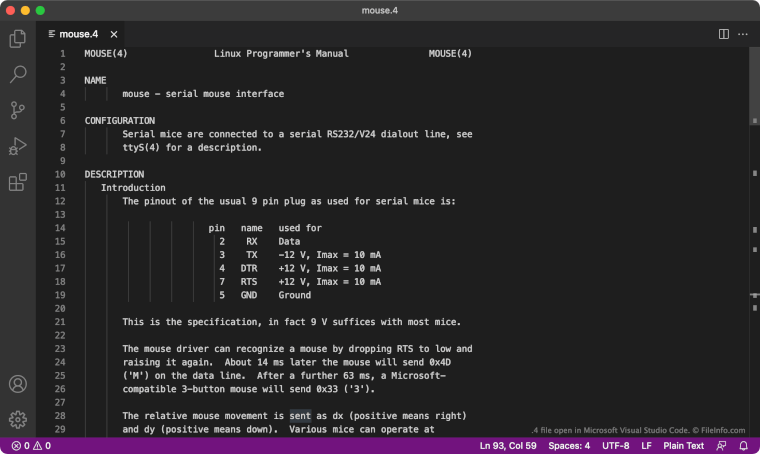The height and width of the screenshot is (454, 760).
Task: Click the feedback icon in status bar
Action: (x=721, y=445)
